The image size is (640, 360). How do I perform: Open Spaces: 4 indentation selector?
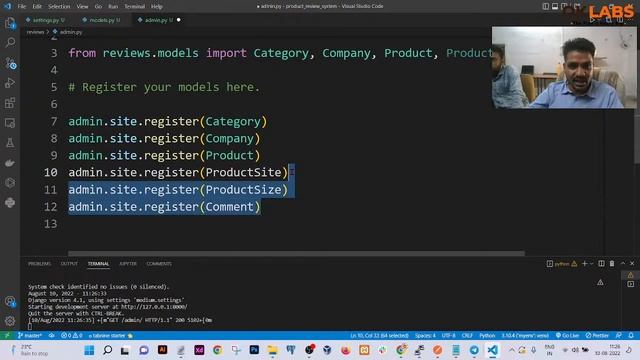pyautogui.click(x=425, y=336)
